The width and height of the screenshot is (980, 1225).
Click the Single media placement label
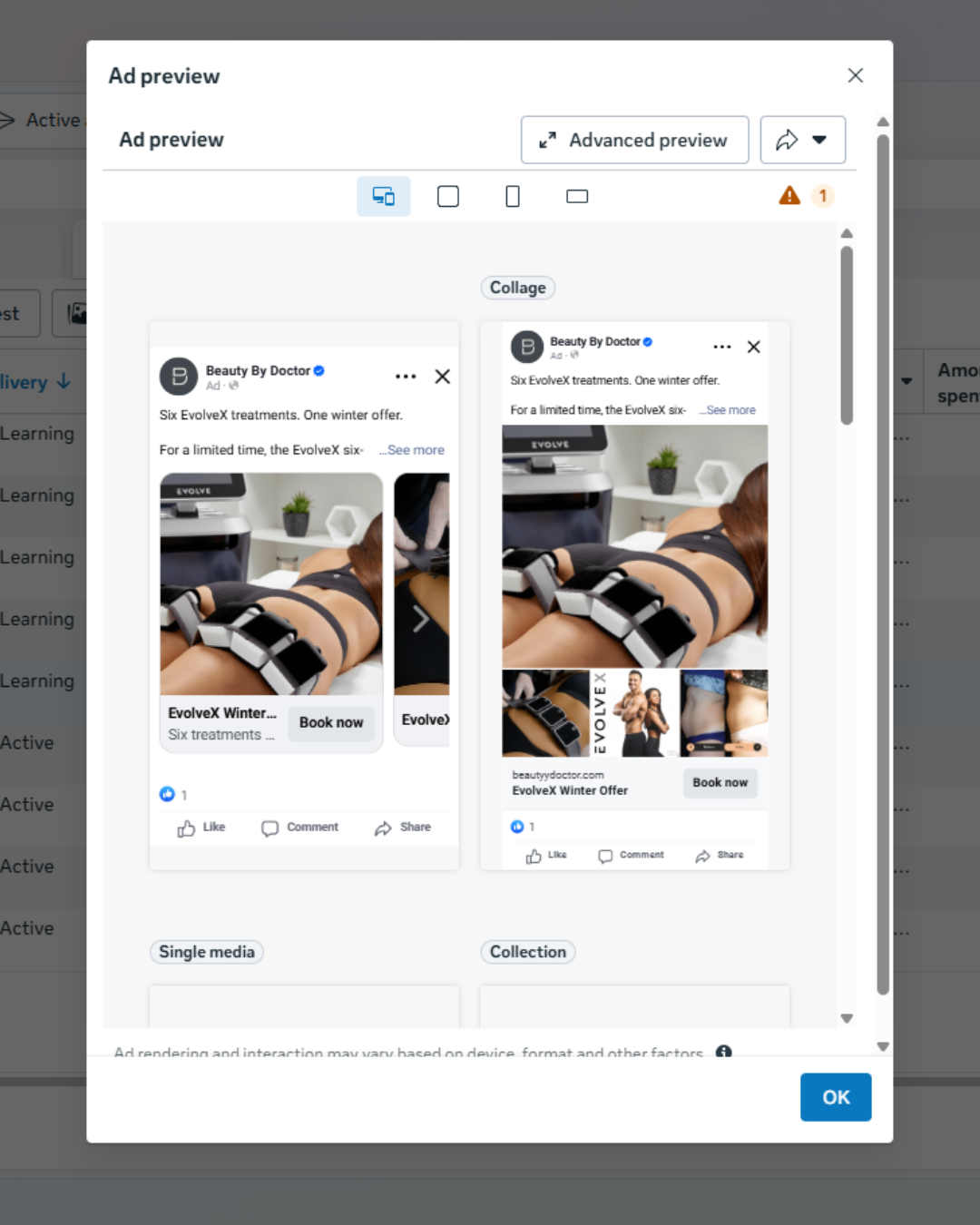tap(207, 952)
